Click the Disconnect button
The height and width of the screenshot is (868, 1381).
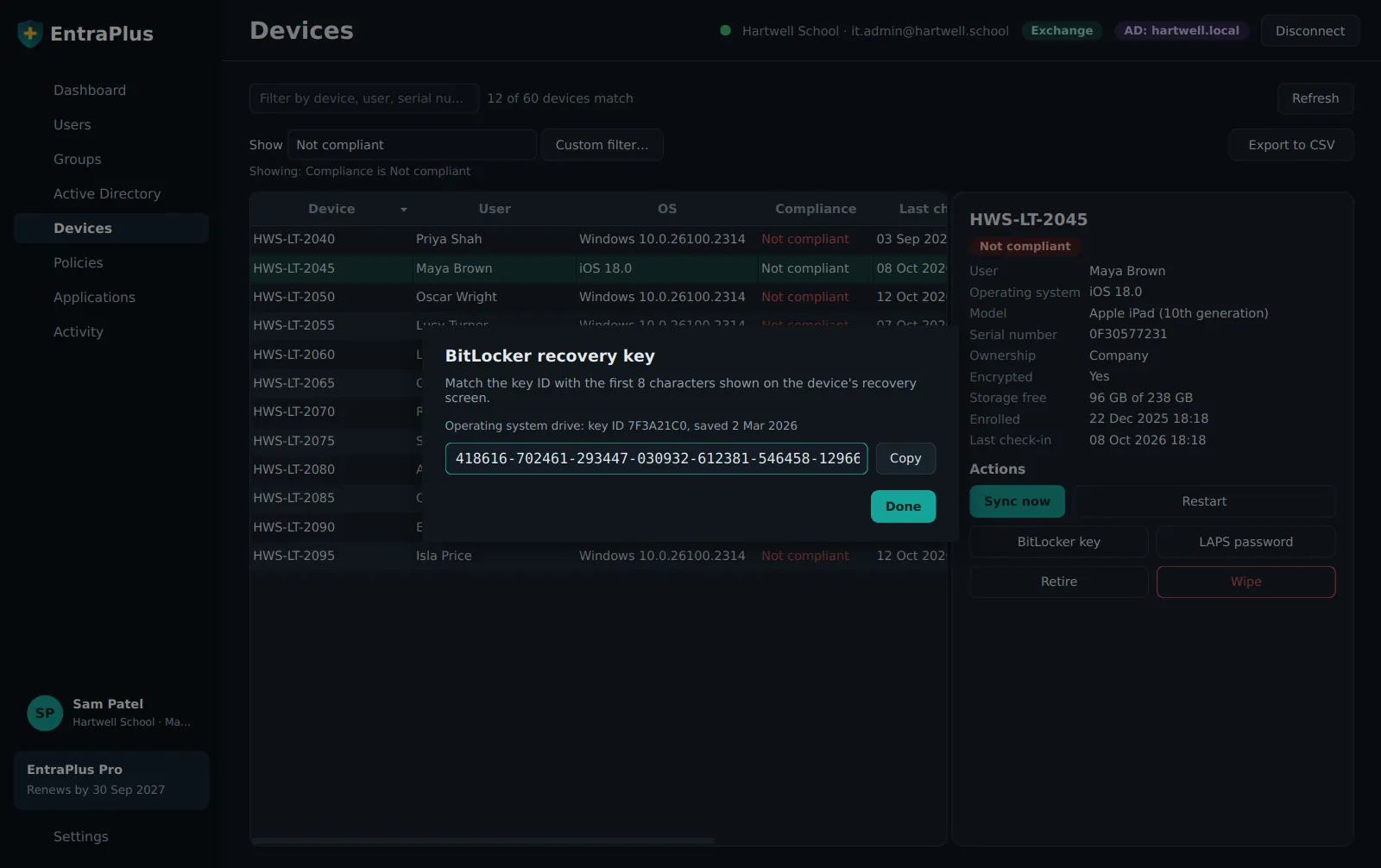[x=1310, y=31]
